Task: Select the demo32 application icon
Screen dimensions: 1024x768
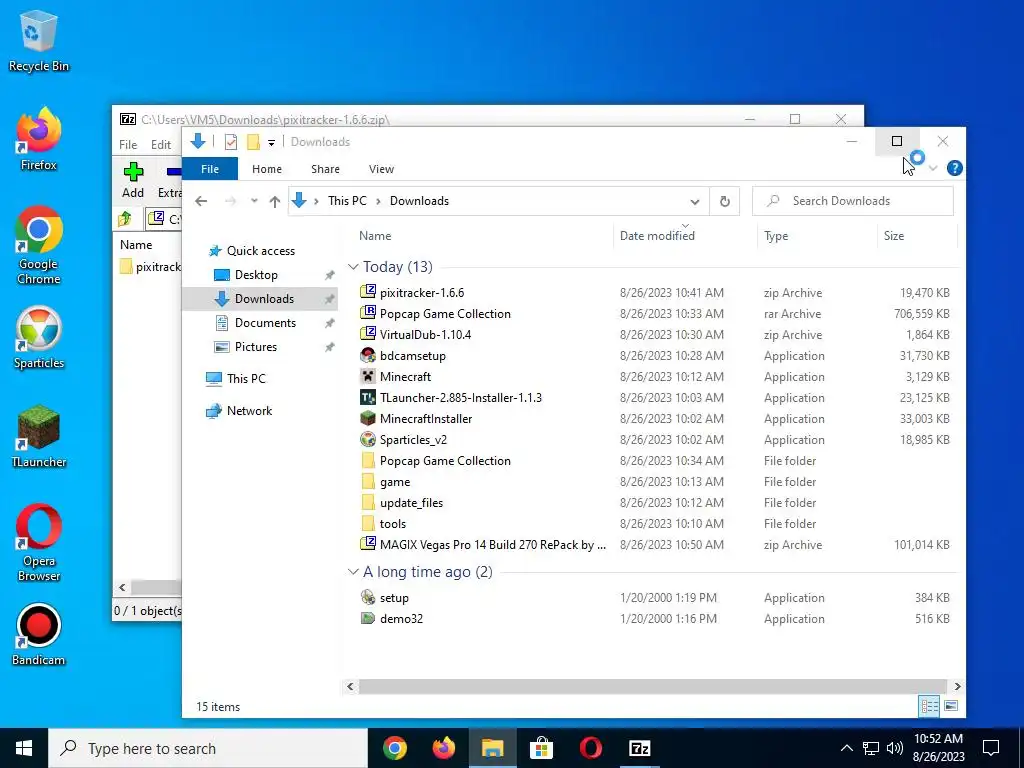Action: (368, 618)
